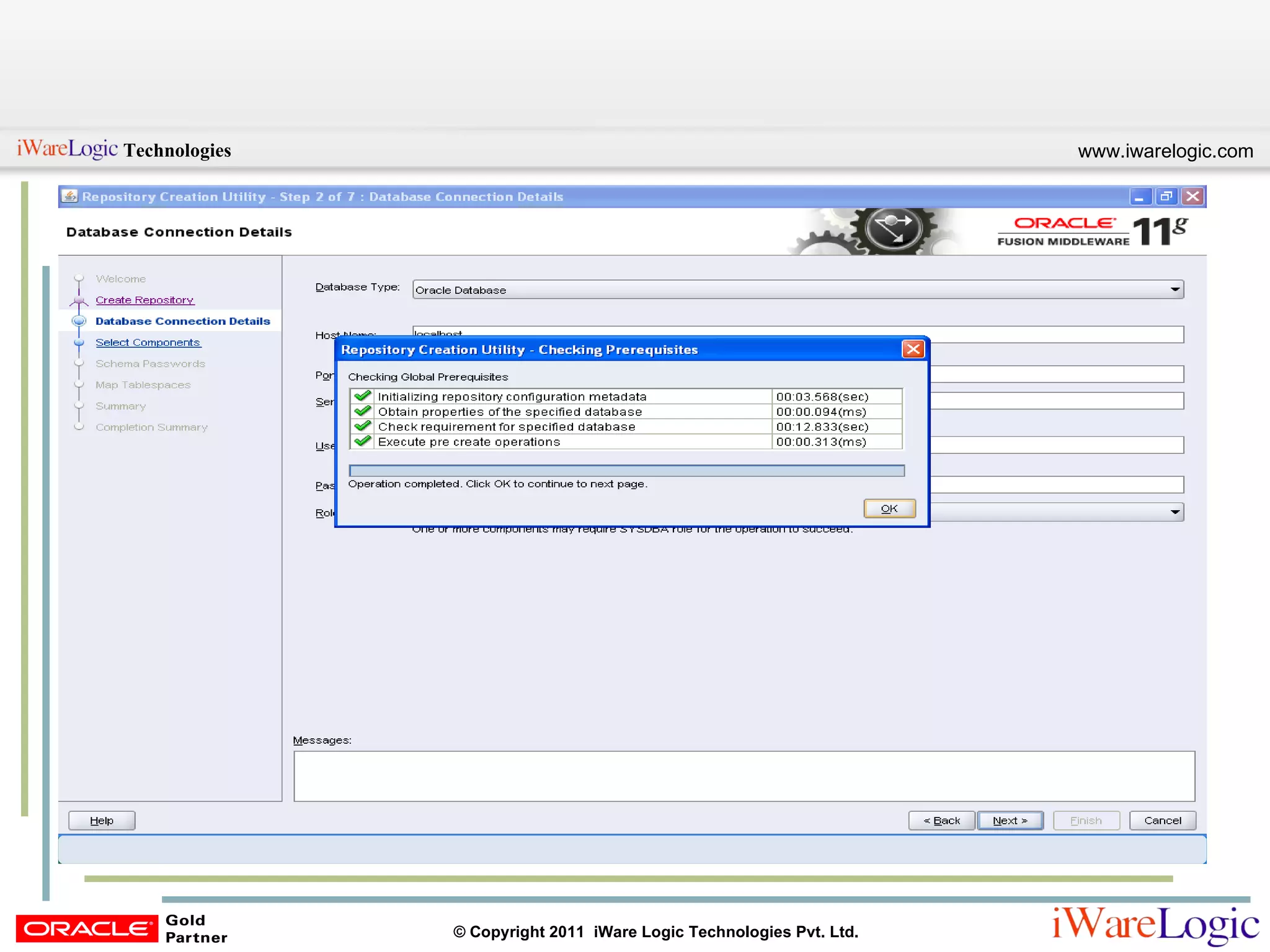Click the Next > button

click(x=1010, y=821)
